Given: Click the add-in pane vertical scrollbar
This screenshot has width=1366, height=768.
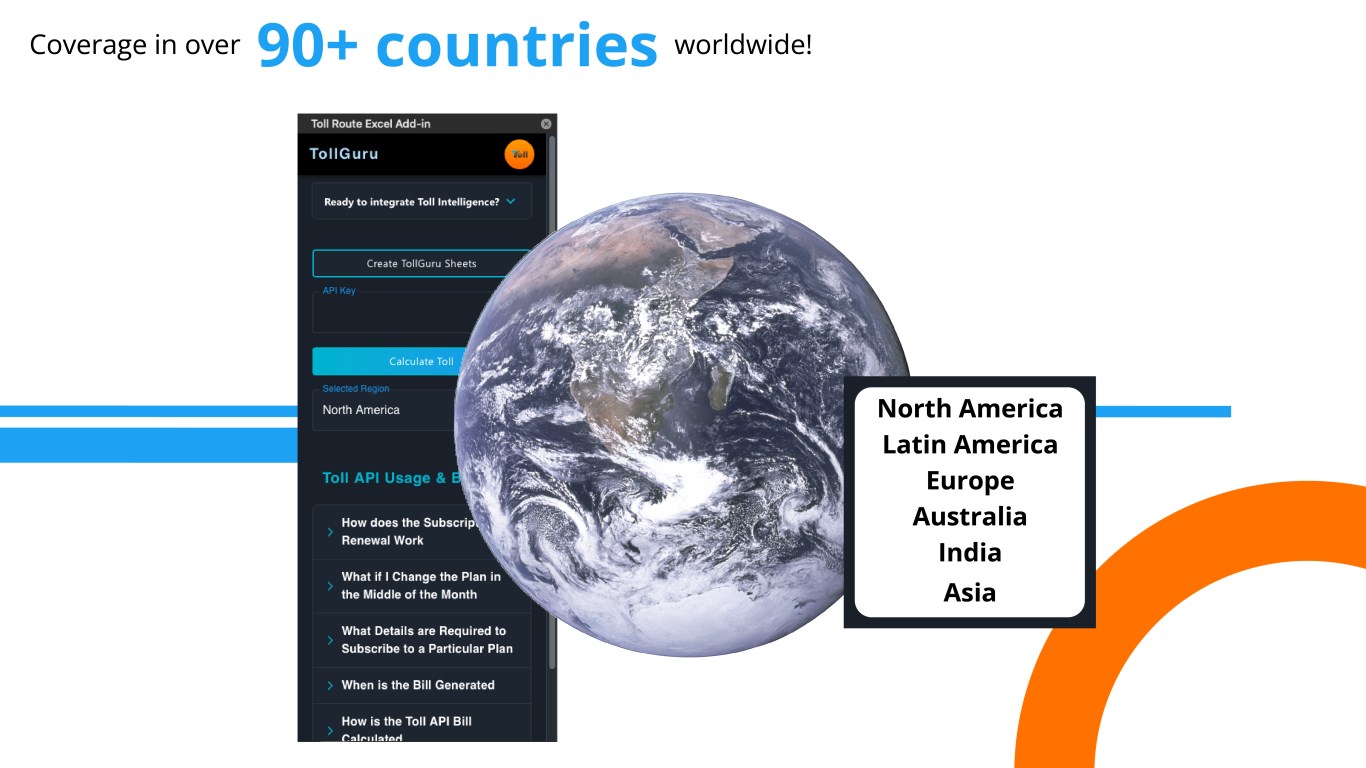Looking at the screenshot, I should [552, 400].
